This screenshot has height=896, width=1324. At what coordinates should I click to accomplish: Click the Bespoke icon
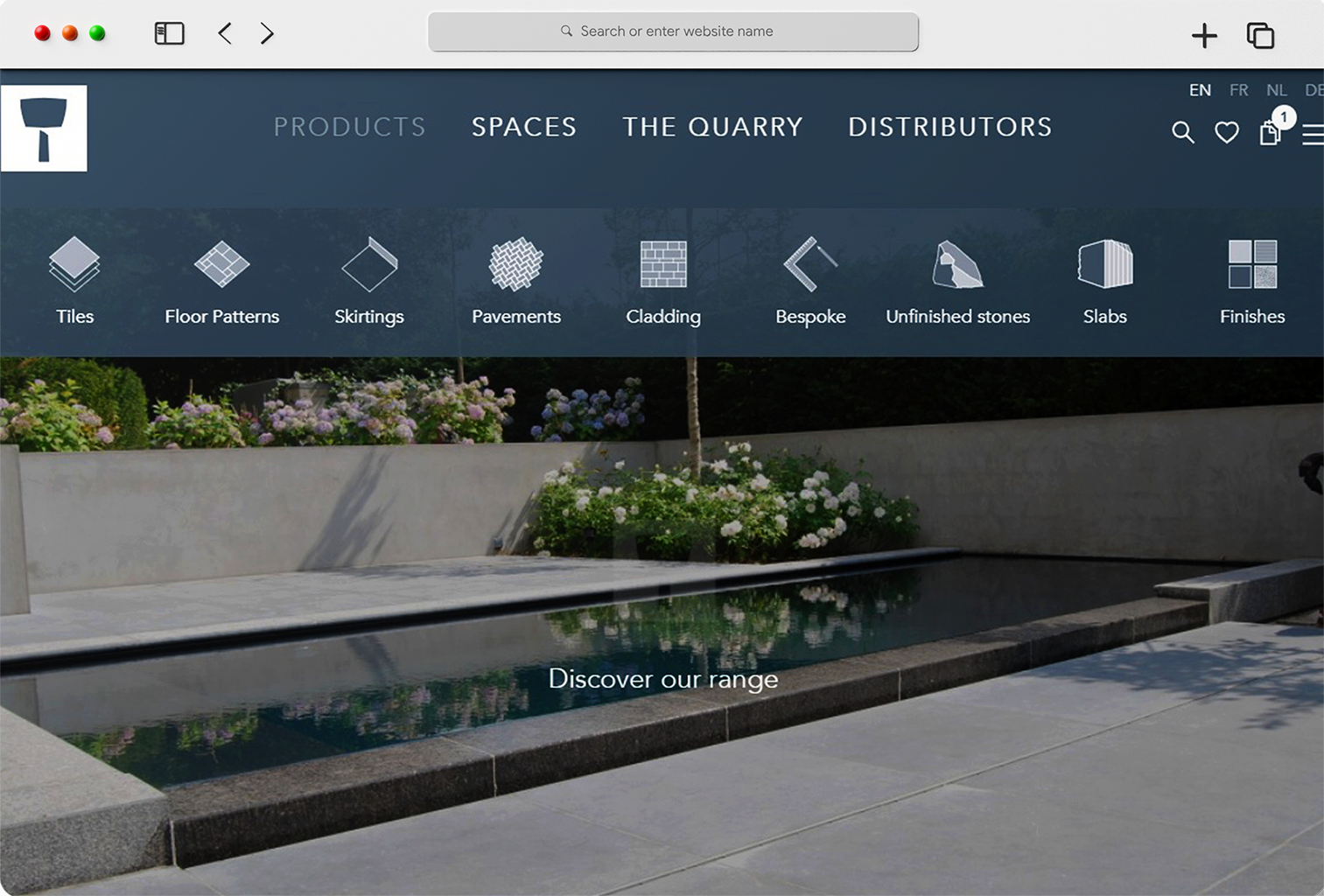[810, 263]
